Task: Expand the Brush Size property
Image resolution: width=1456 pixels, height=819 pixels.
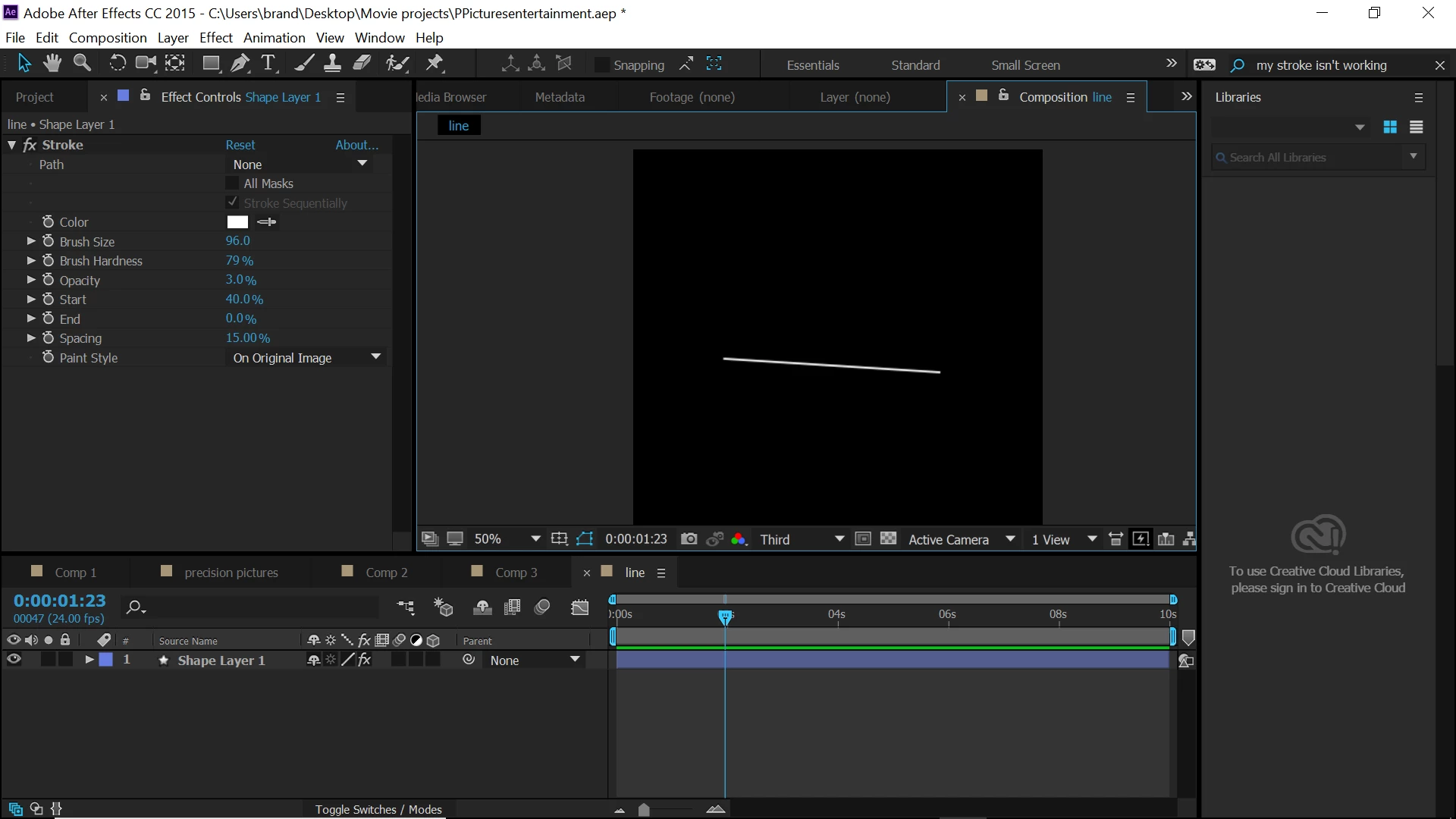Action: pyautogui.click(x=31, y=241)
